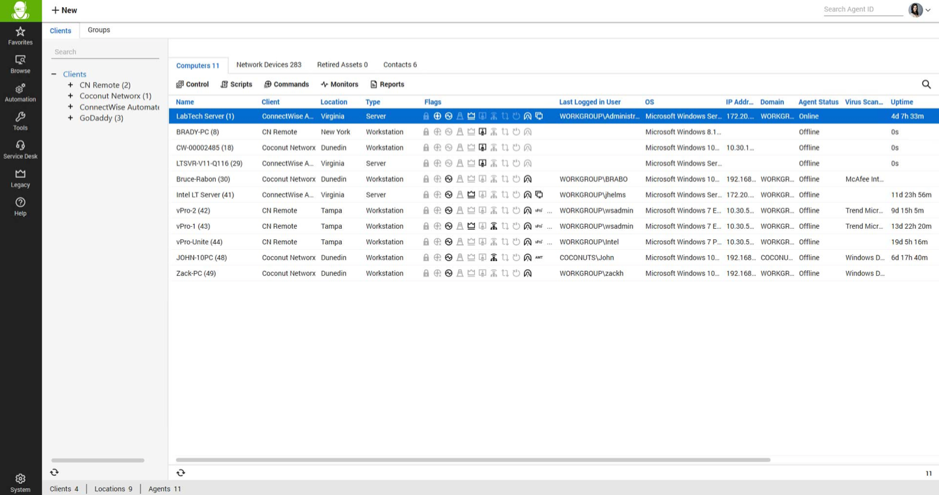Sort by the OS column header
The width and height of the screenshot is (939, 495).
coord(649,102)
